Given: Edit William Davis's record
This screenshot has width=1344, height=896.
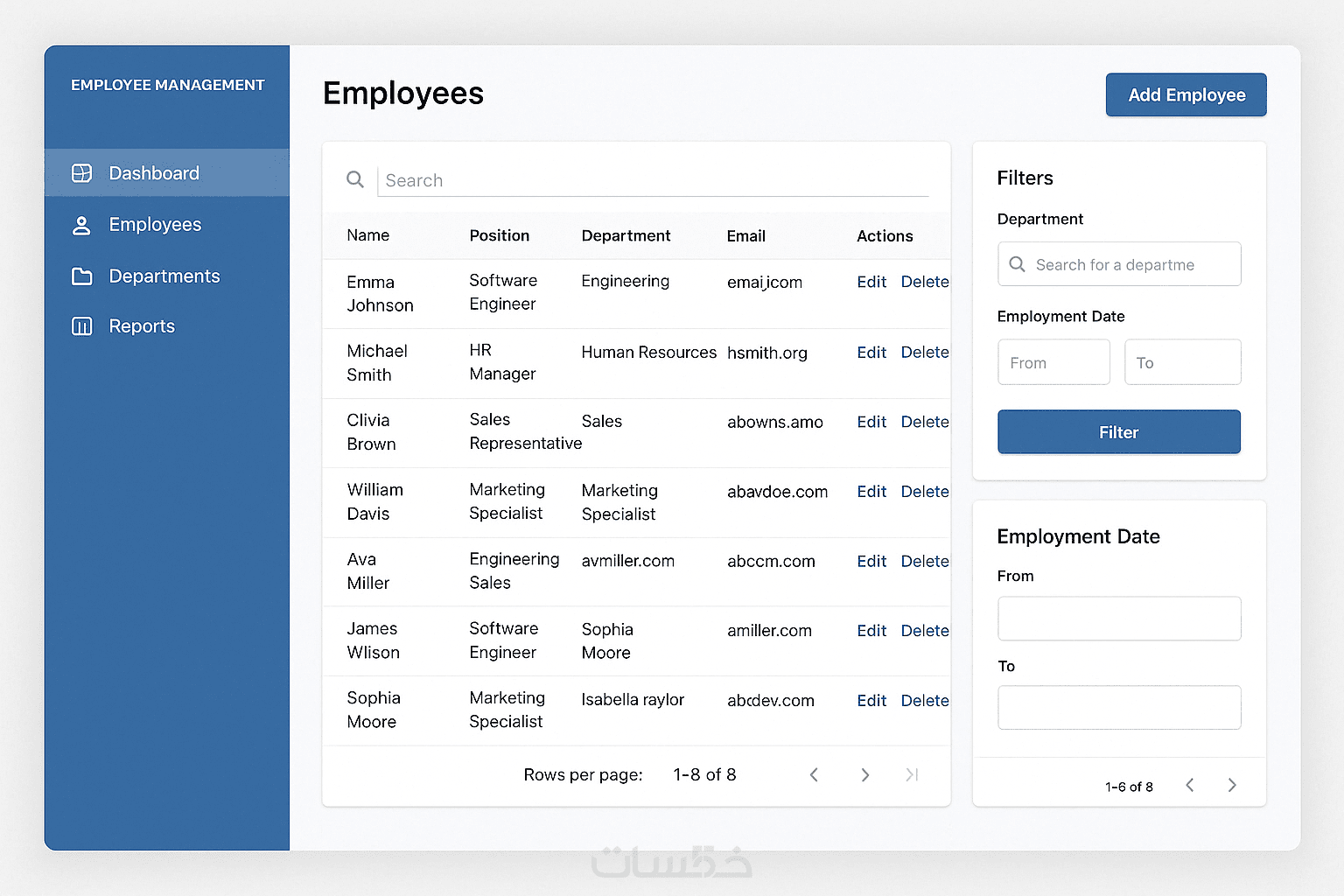Looking at the screenshot, I should [871, 492].
